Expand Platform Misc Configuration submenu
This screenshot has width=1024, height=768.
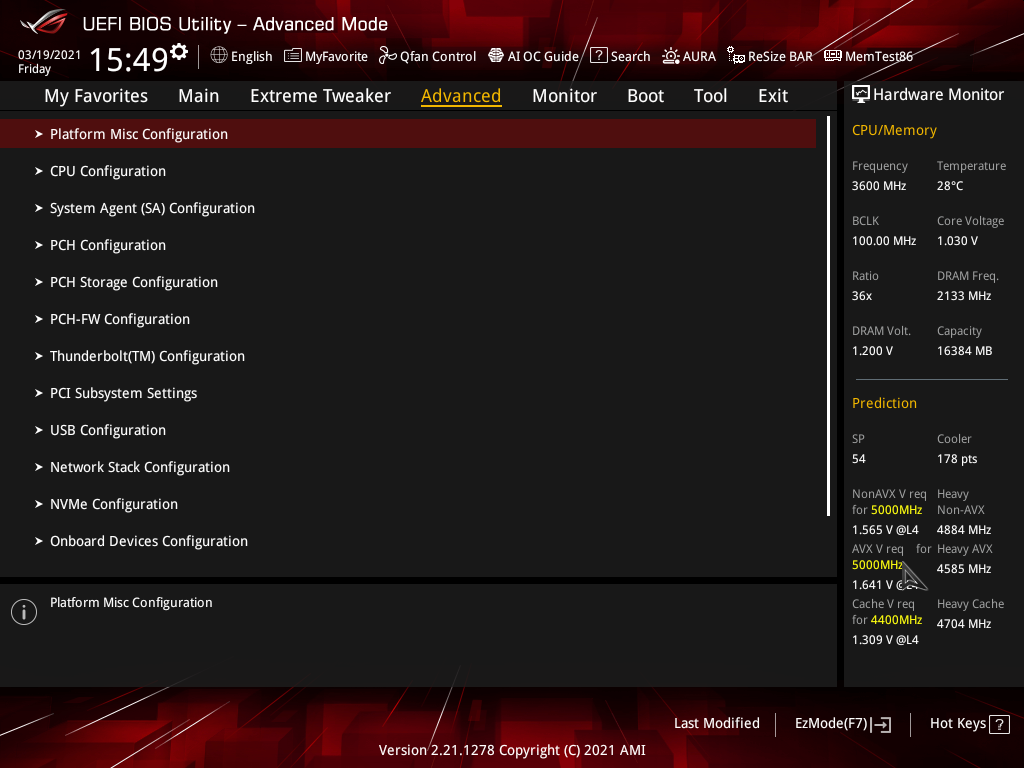(x=408, y=134)
